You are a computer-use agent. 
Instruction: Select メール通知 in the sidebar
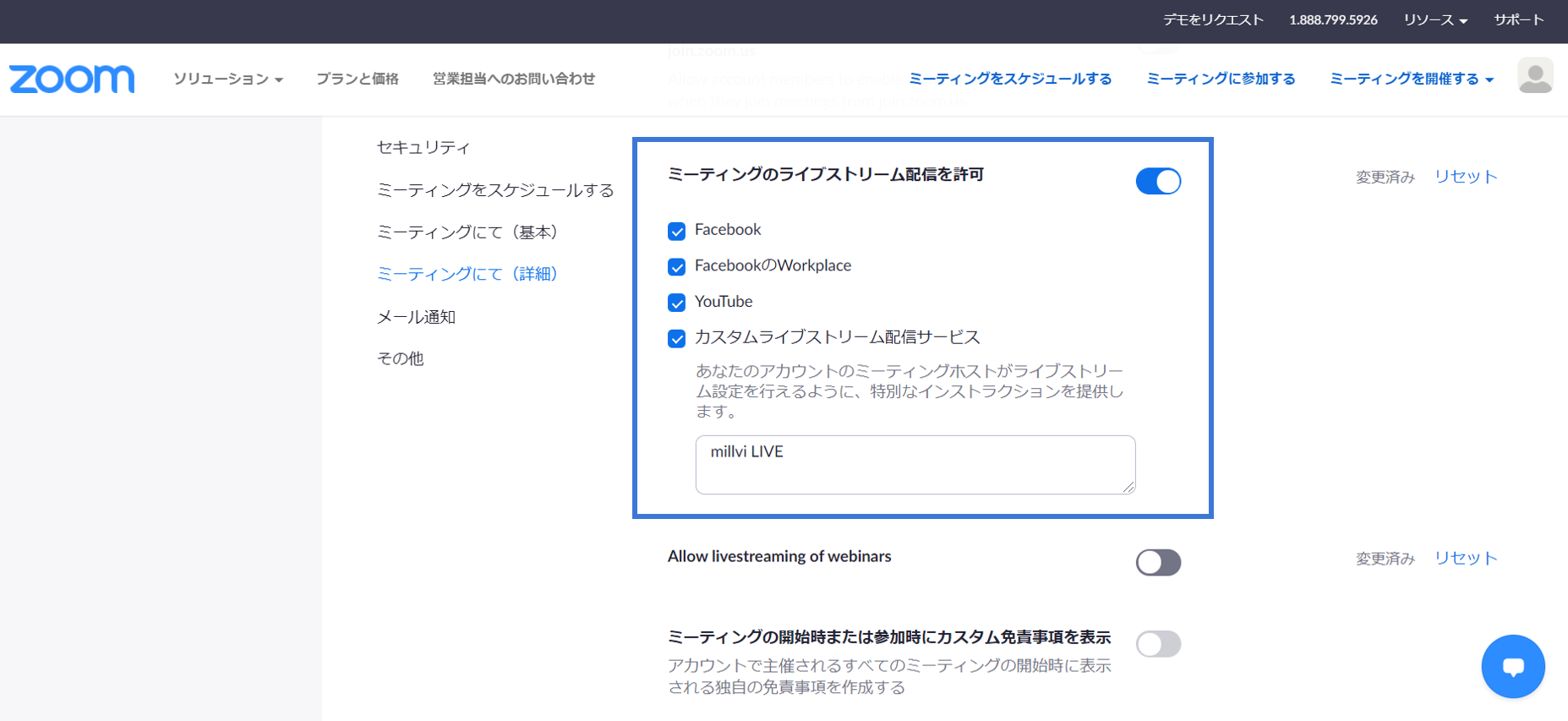click(x=416, y=317)
